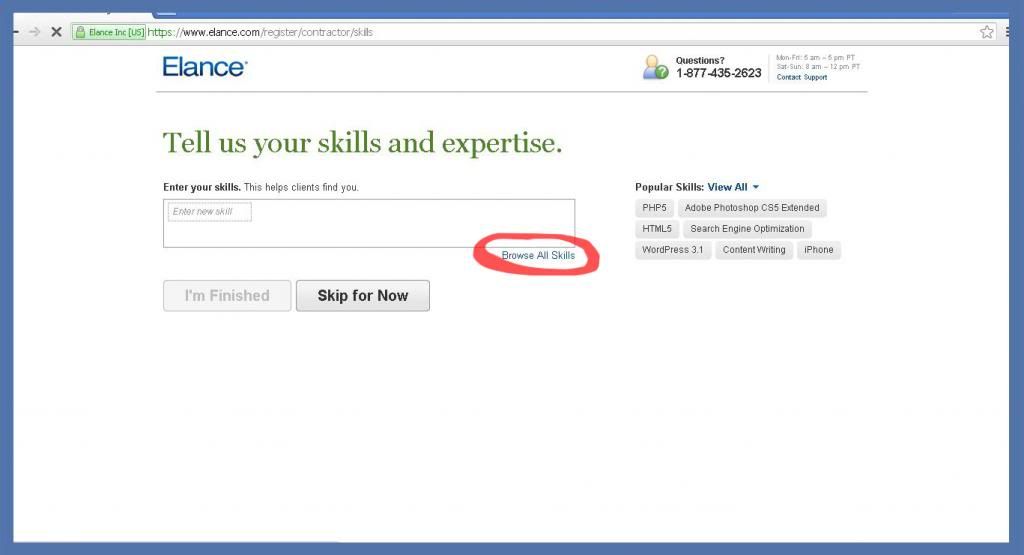Add Search Engine Optimization skill
The height and width of the screenshot is (555, 1024).
pos(747,229)
